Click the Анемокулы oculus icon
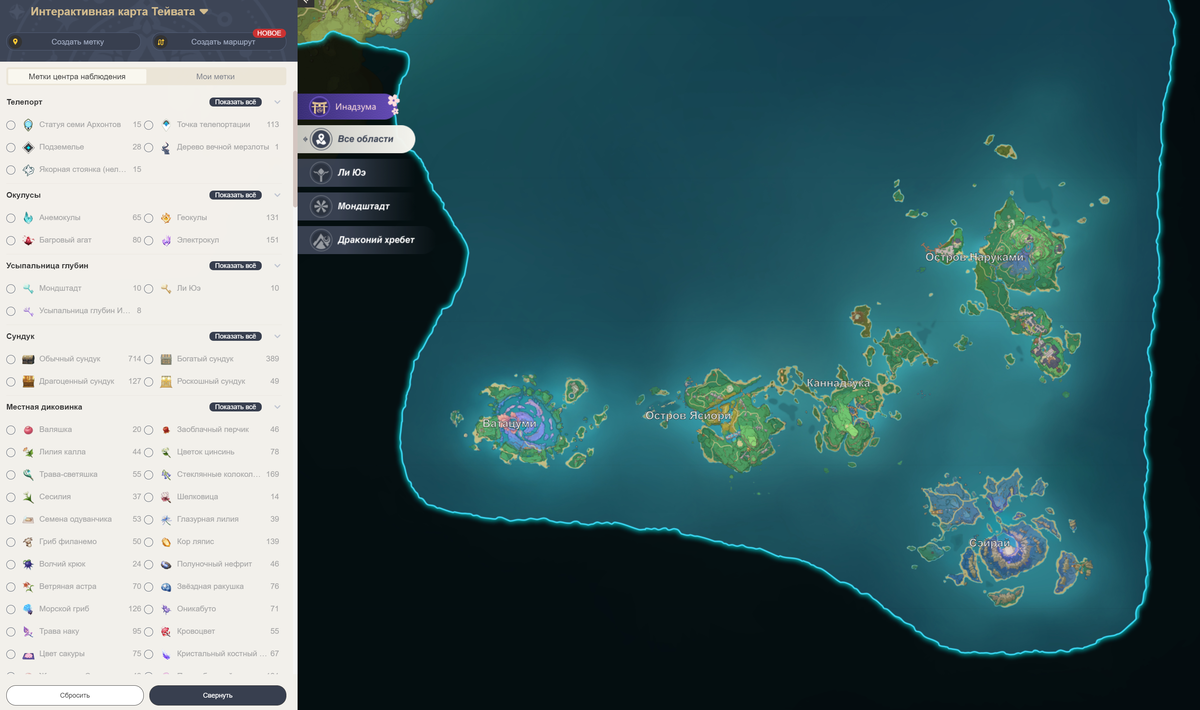The height and width of the screenshot is (710, 1200). 29,218
